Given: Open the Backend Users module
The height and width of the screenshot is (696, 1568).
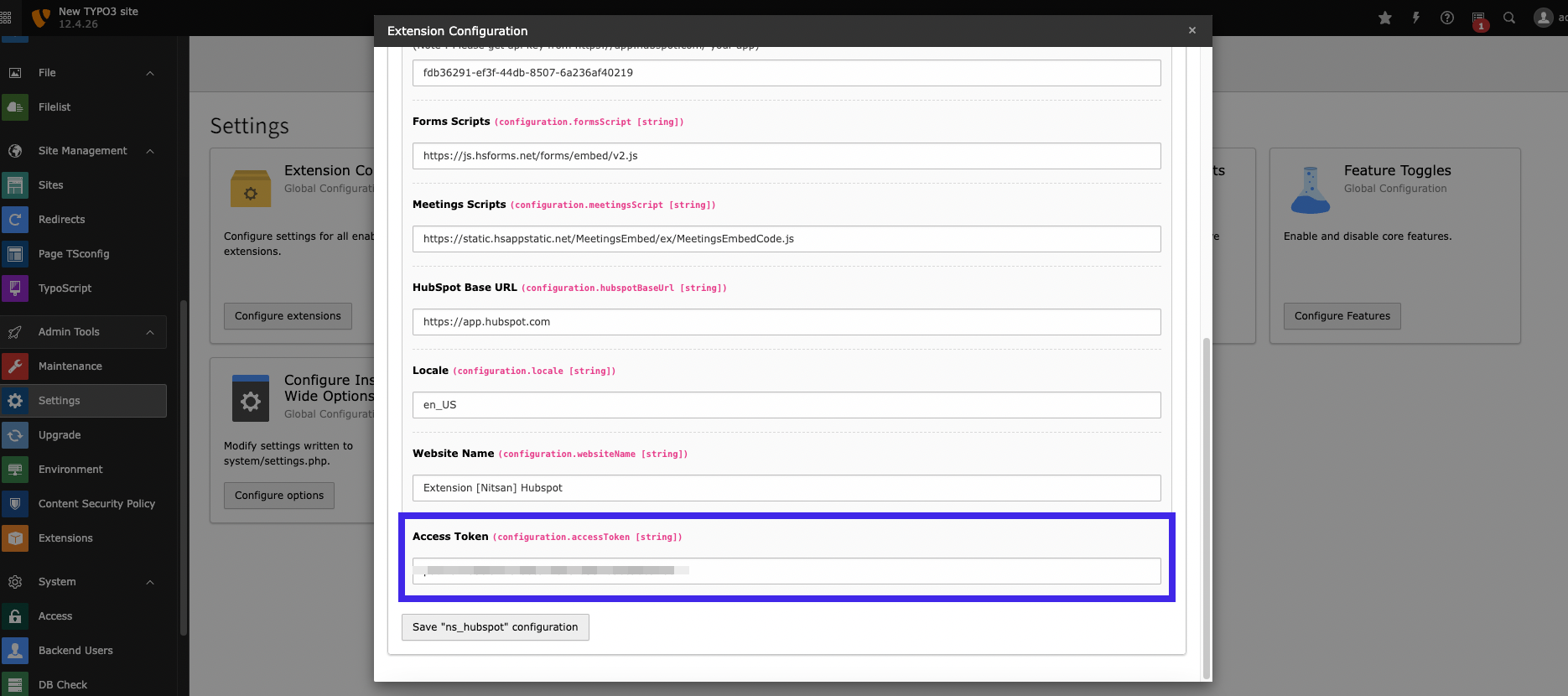Looking at the screenshot, I should coord(84,651).
